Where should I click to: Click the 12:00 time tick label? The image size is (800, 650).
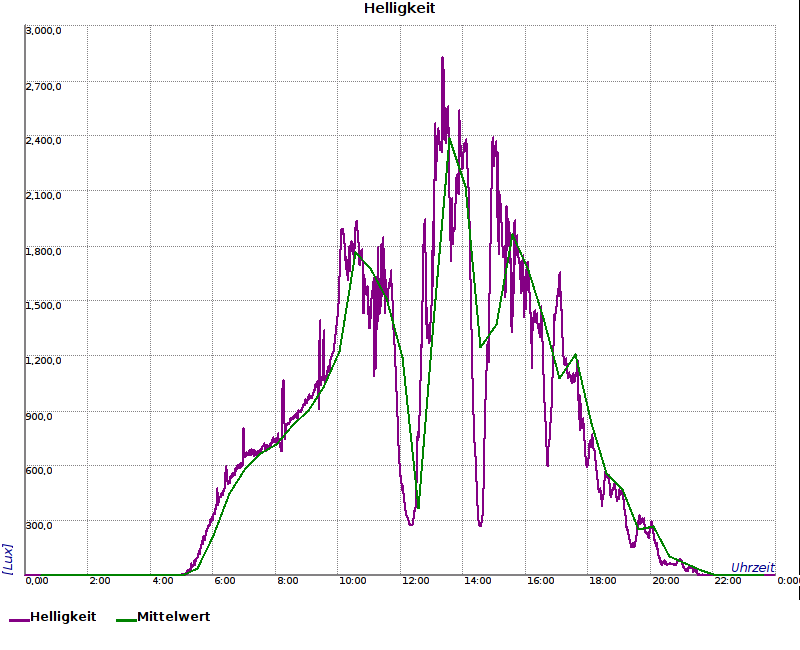tap(415, 581)
